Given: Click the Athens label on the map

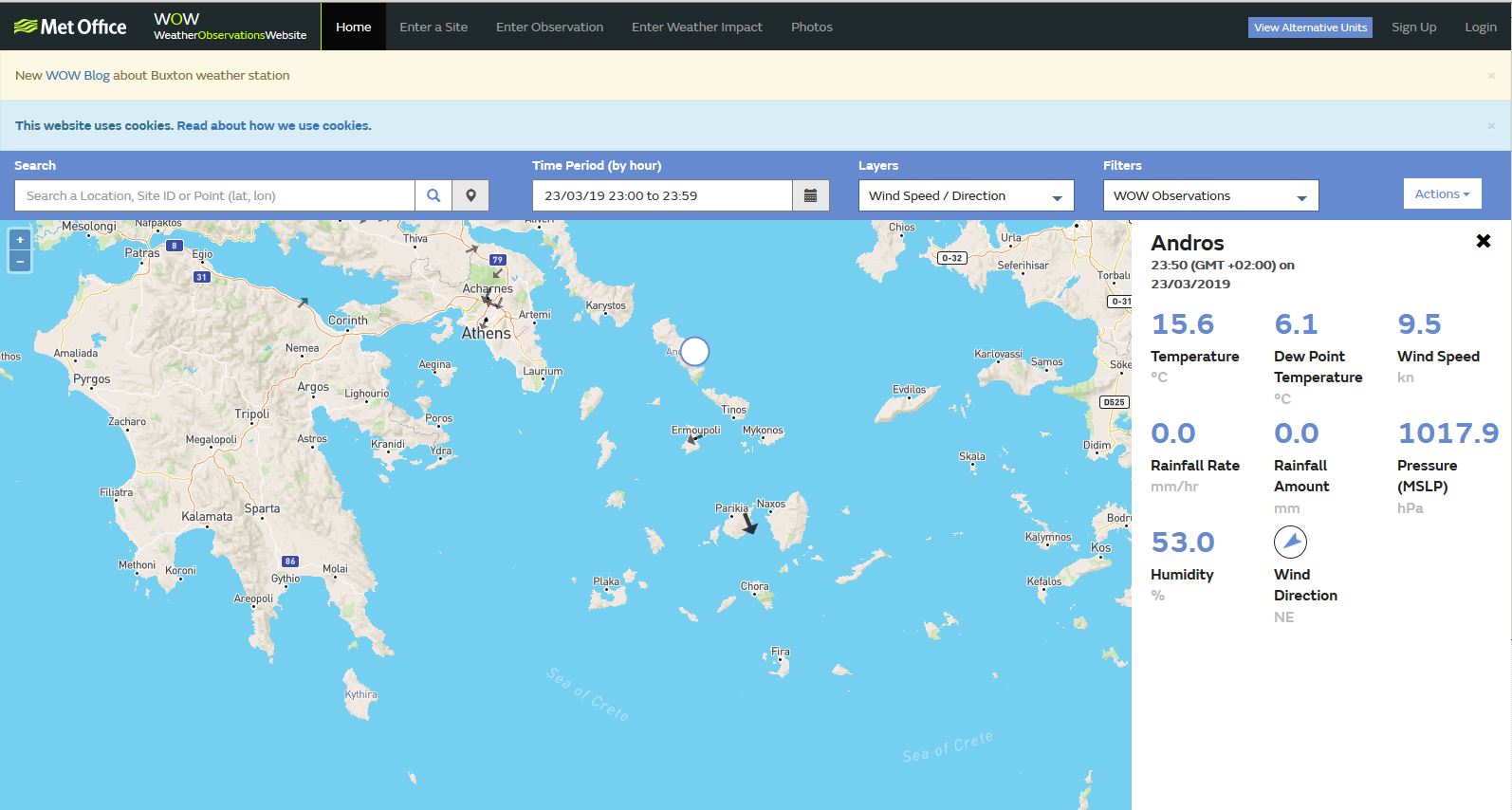Looking at the screenshot, I should [x=486, y=334].
